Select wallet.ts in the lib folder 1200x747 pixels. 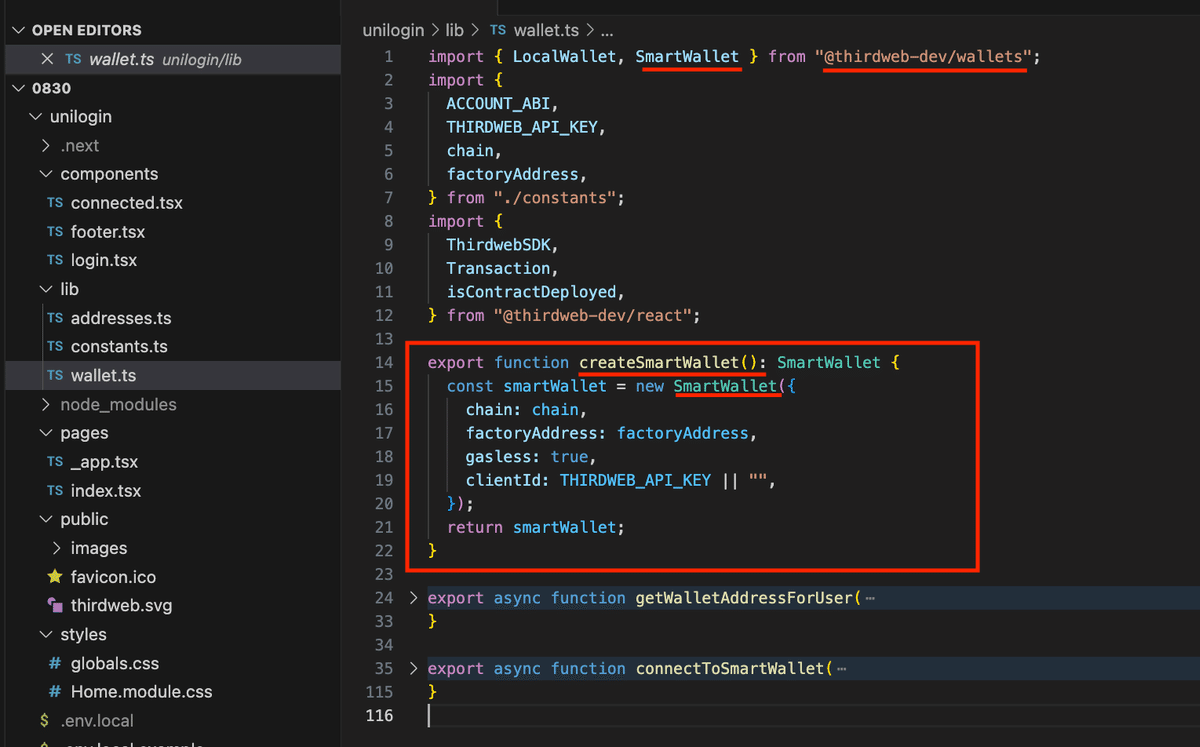click(103, 376)
